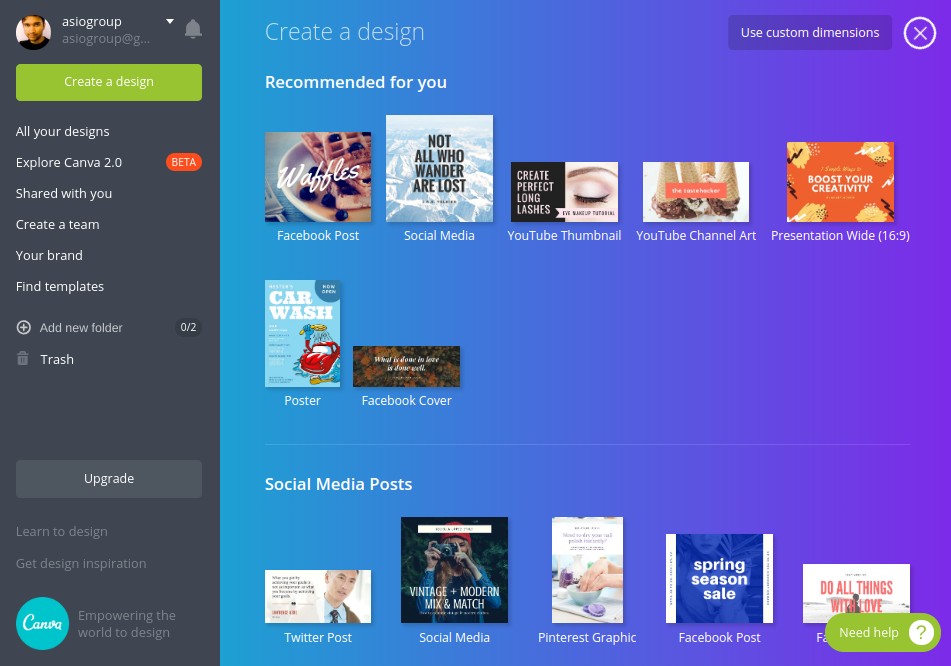This screenshot has height=666, width=951.
Task: Click the Canva logo
Action: click(x=42, y=624)
